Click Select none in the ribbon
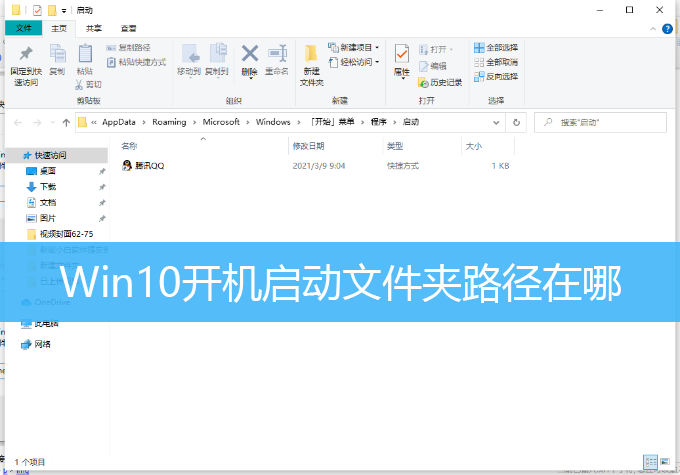 pyautogui.click(x=496, y=62)
